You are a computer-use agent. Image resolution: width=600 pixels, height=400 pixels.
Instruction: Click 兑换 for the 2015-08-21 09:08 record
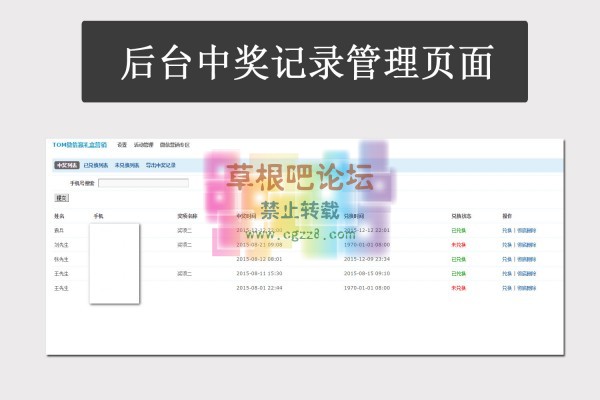pyautogui.click(x=506, y=244)
